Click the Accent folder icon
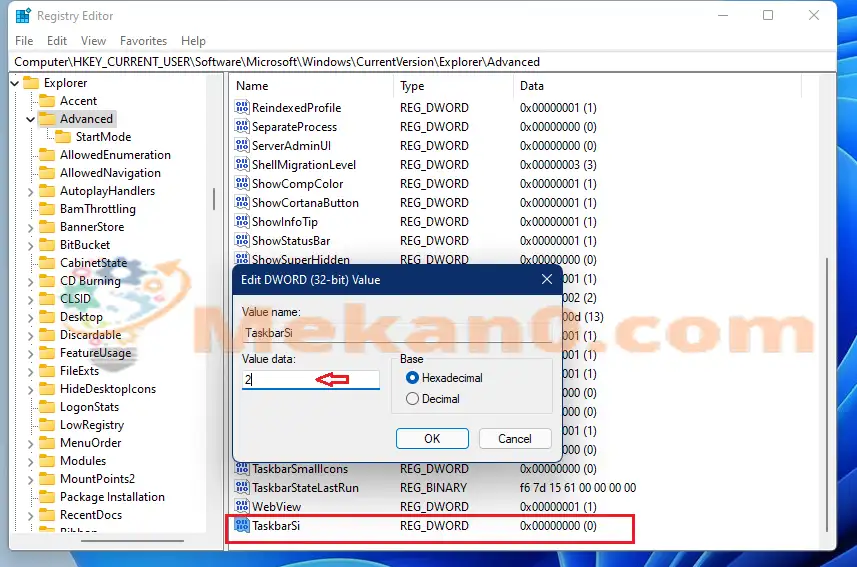 click(47, 101)
